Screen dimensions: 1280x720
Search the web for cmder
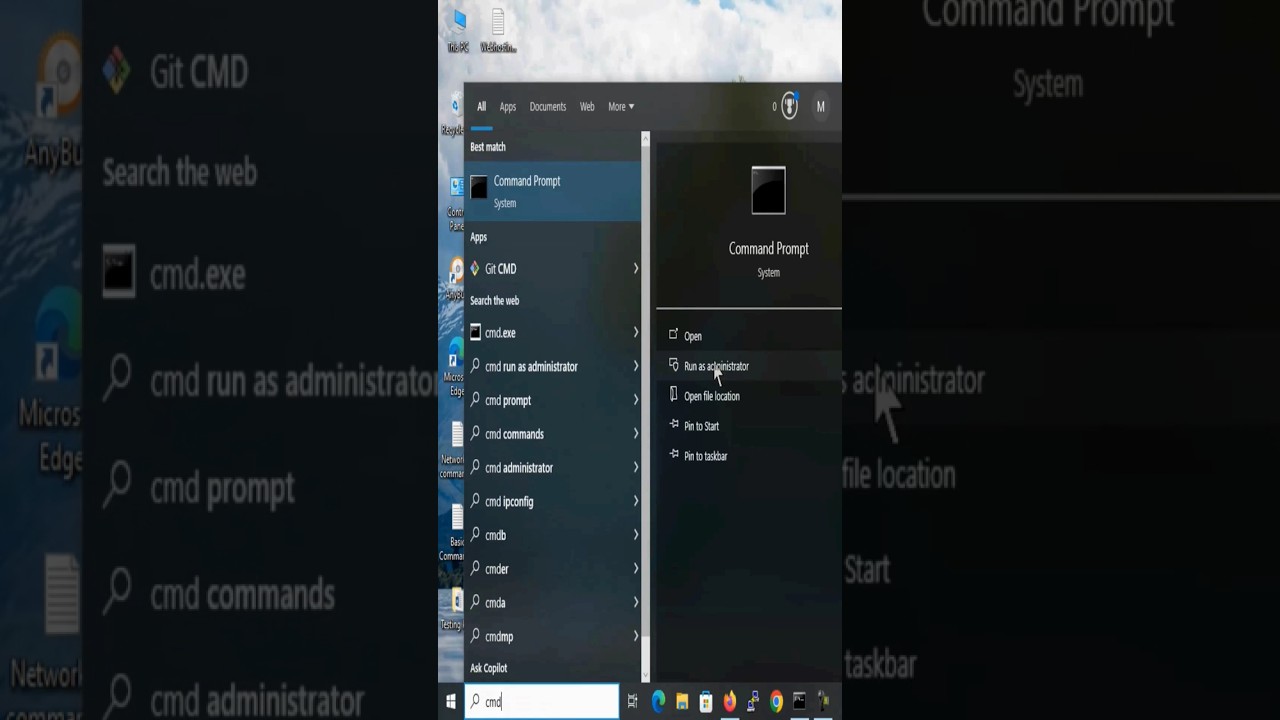[x=553, y=569]
